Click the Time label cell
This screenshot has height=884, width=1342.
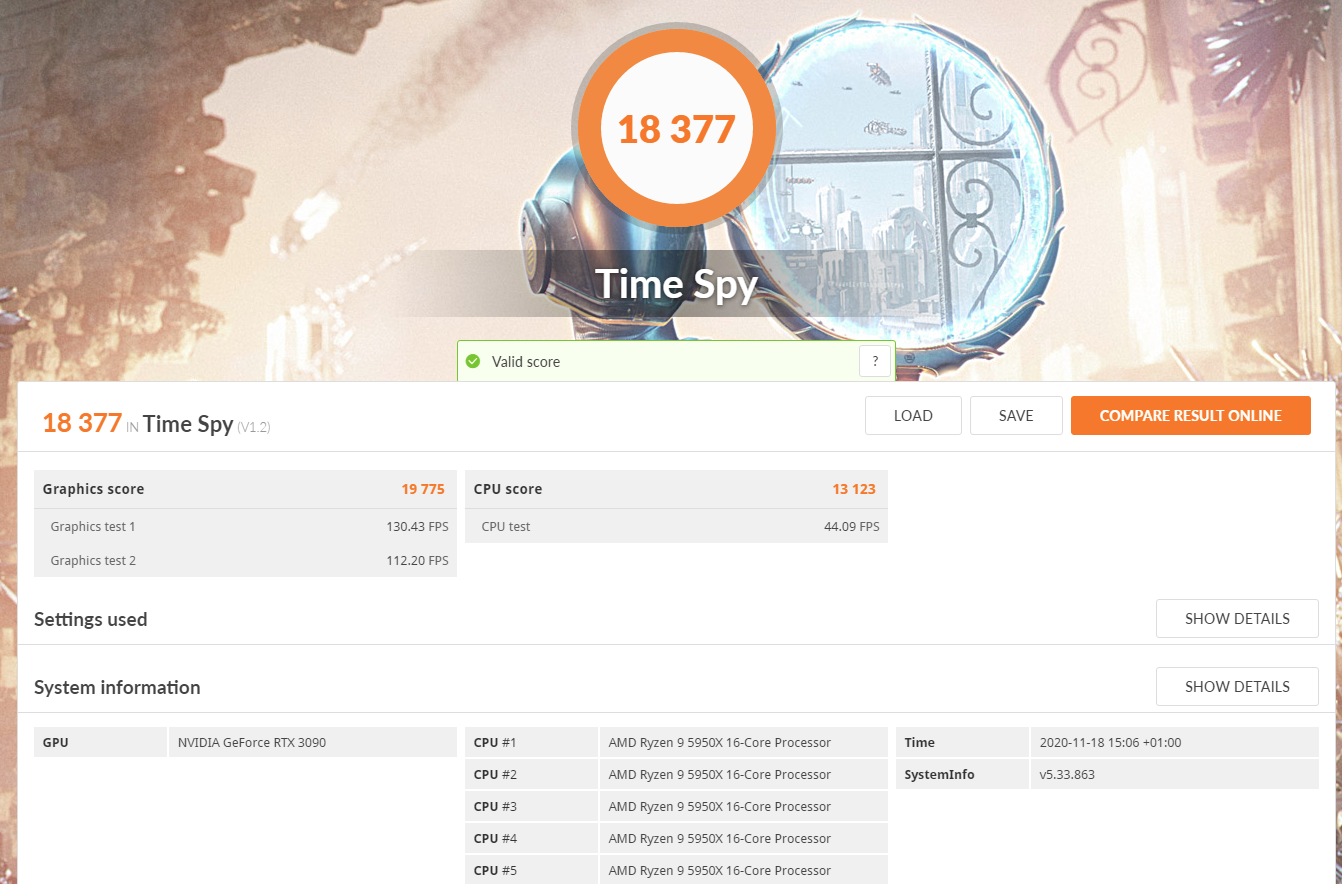[x=962, y=743]
